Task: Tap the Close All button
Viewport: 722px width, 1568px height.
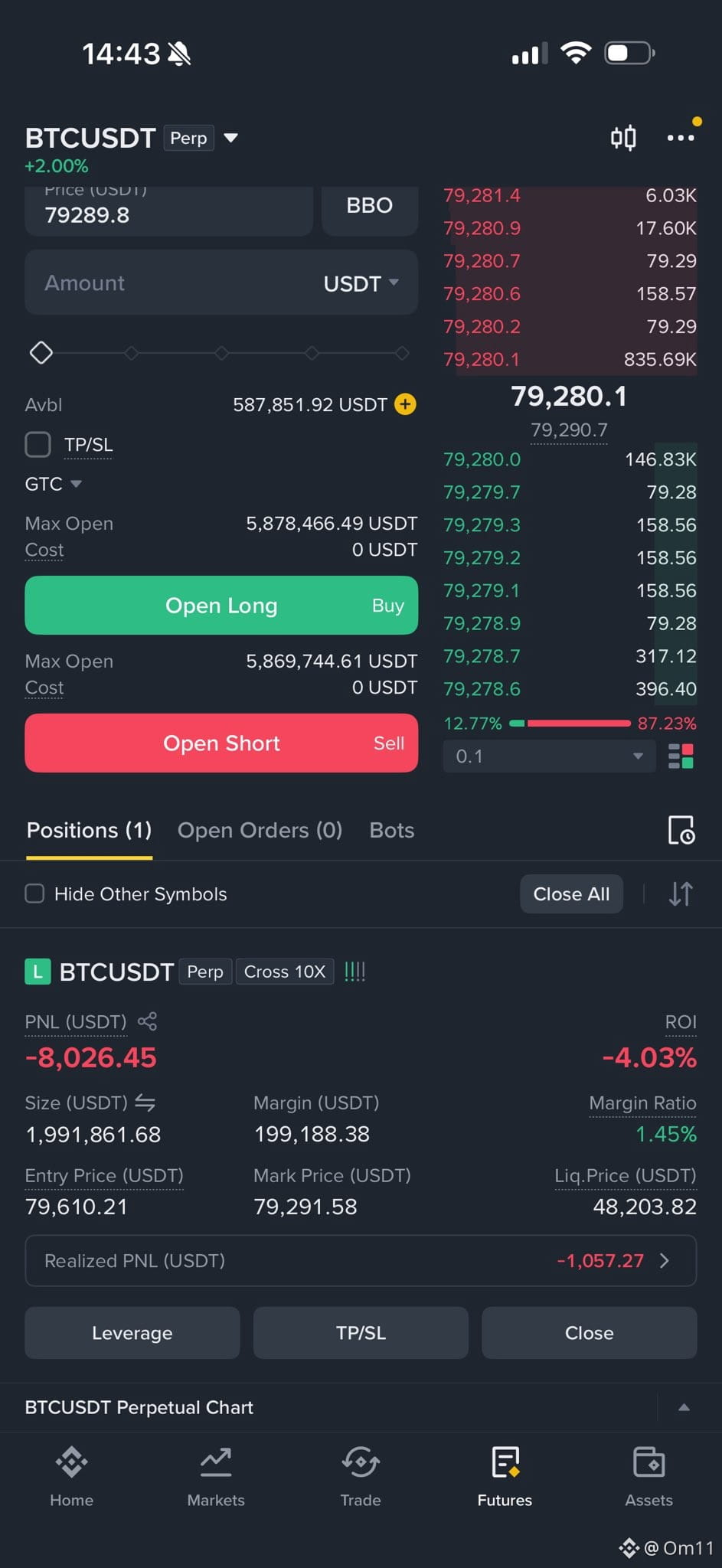Action: (571, 893)
